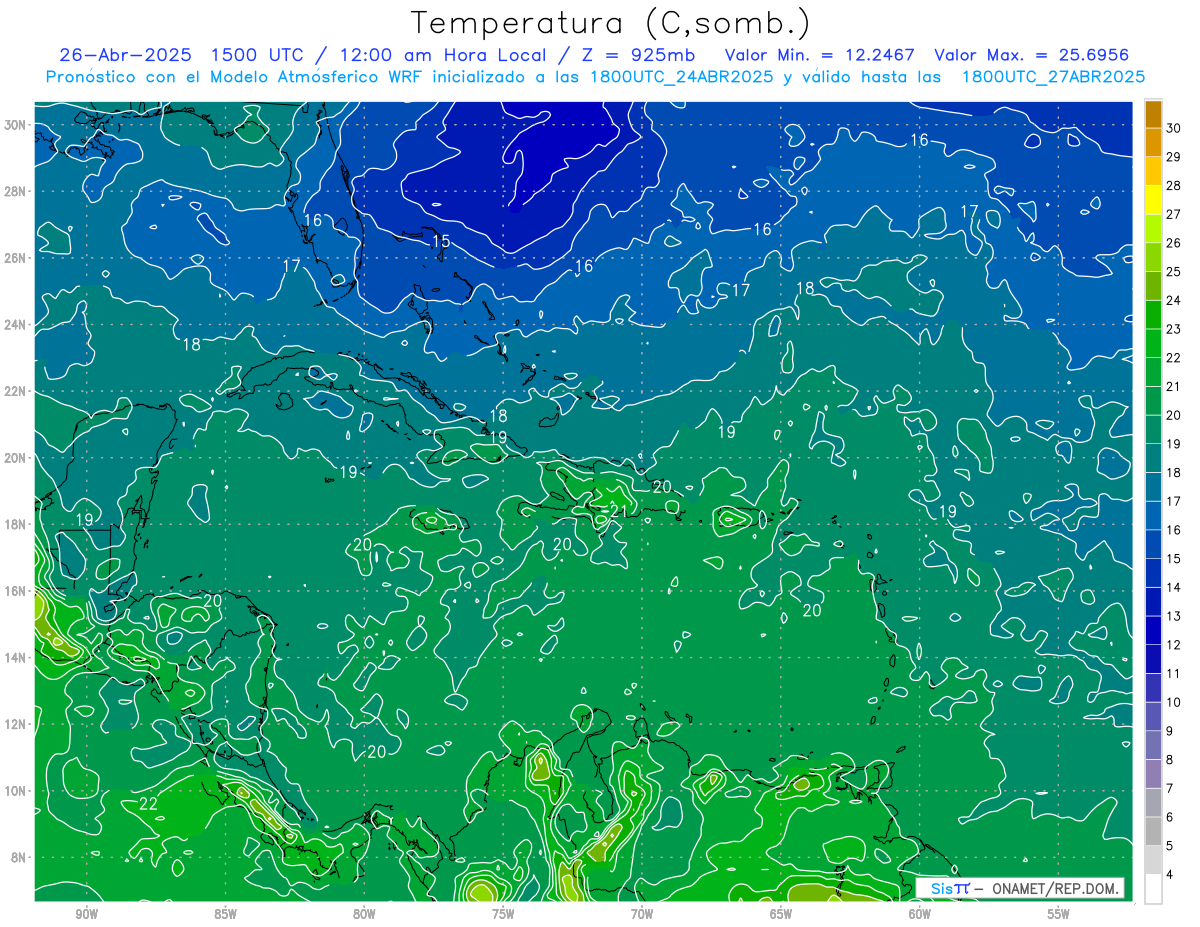Click the 'SisTT - ONAMET/REP.DOM.' credit label
Viewport: 1200px width, 927px height.
point(1019,888)
